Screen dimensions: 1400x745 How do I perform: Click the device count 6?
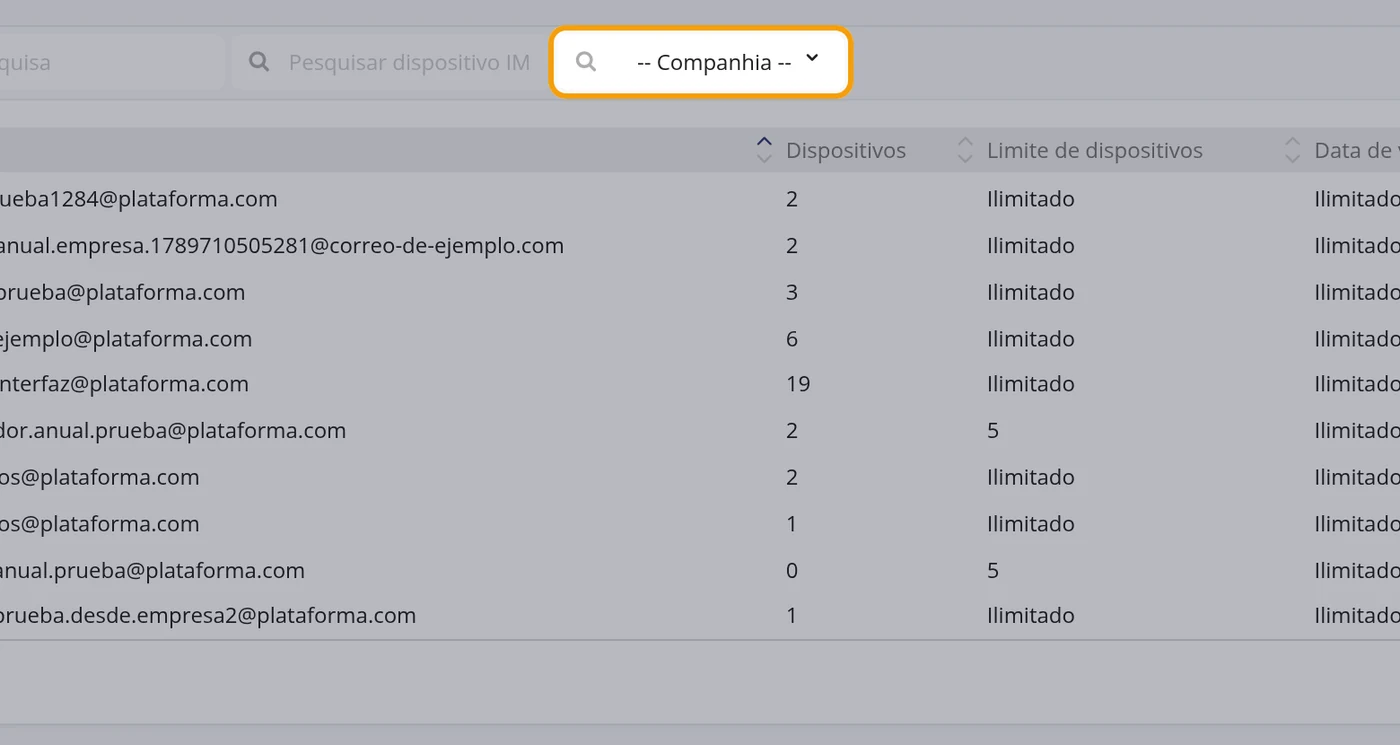792,339
